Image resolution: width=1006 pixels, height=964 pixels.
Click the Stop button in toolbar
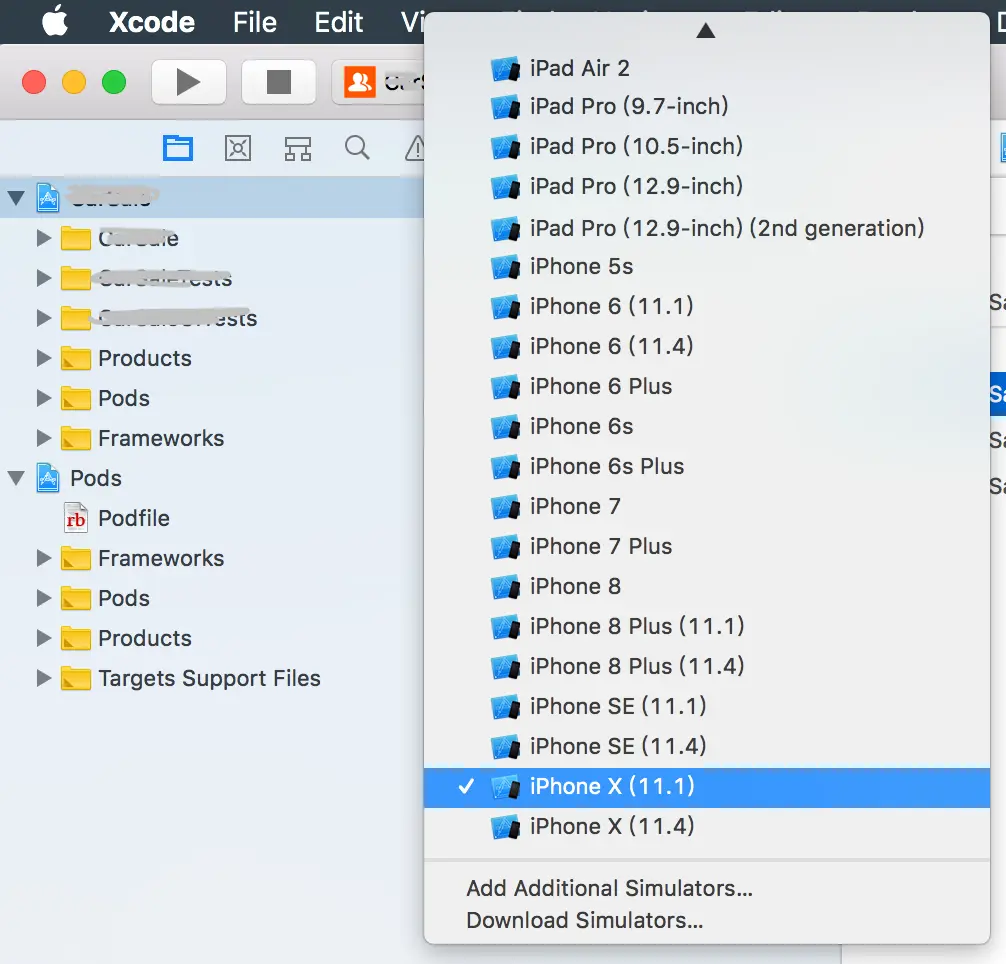point(278,82)
